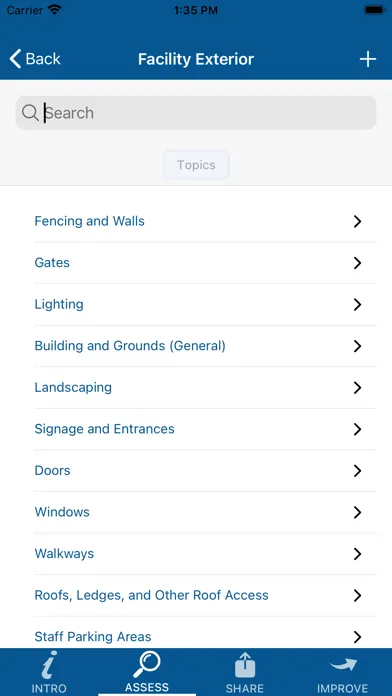Tap the magnifier icon in search bar
The width and height of the screenshot is (392, 696).
click(30, 113)
